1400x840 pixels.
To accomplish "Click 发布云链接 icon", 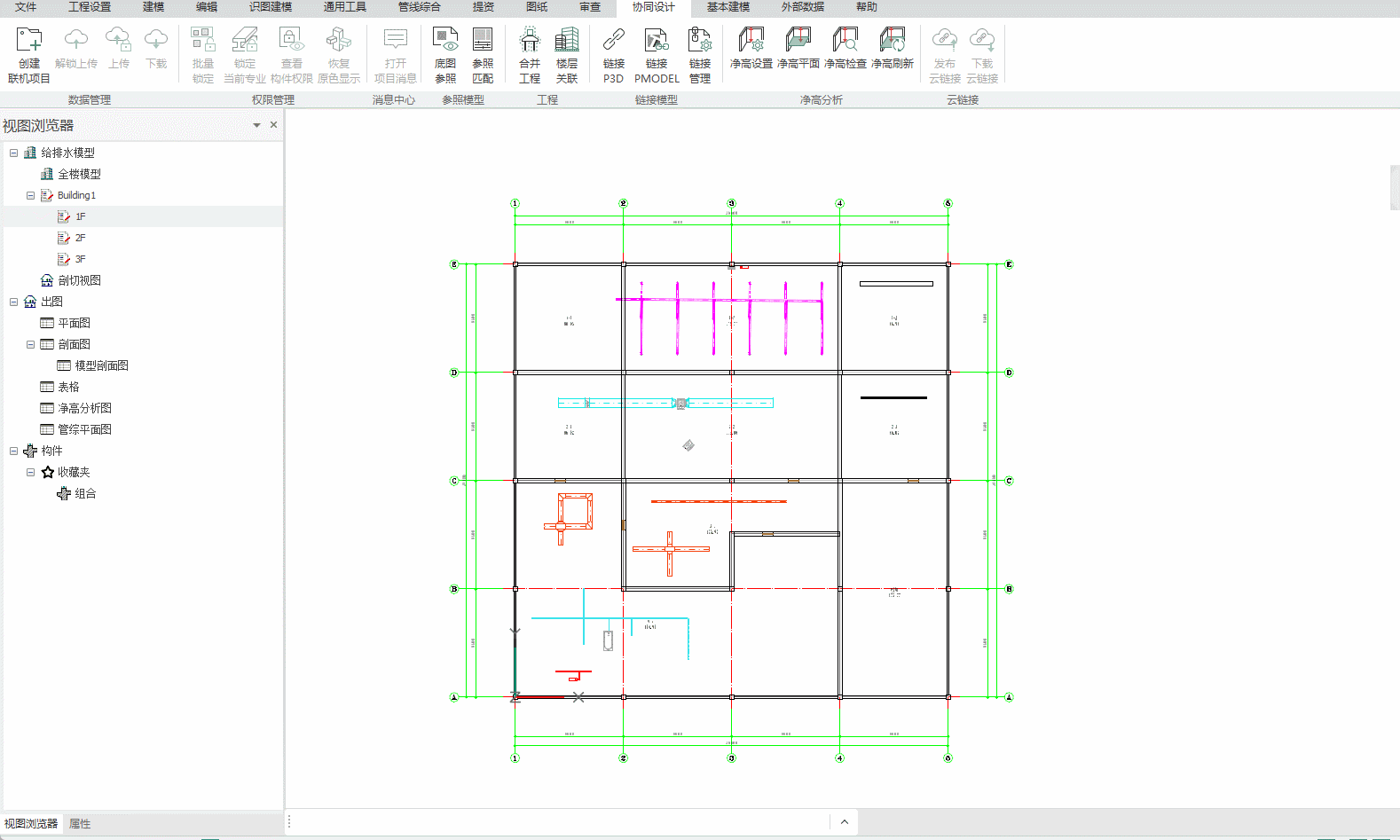I will click(945, 40).
